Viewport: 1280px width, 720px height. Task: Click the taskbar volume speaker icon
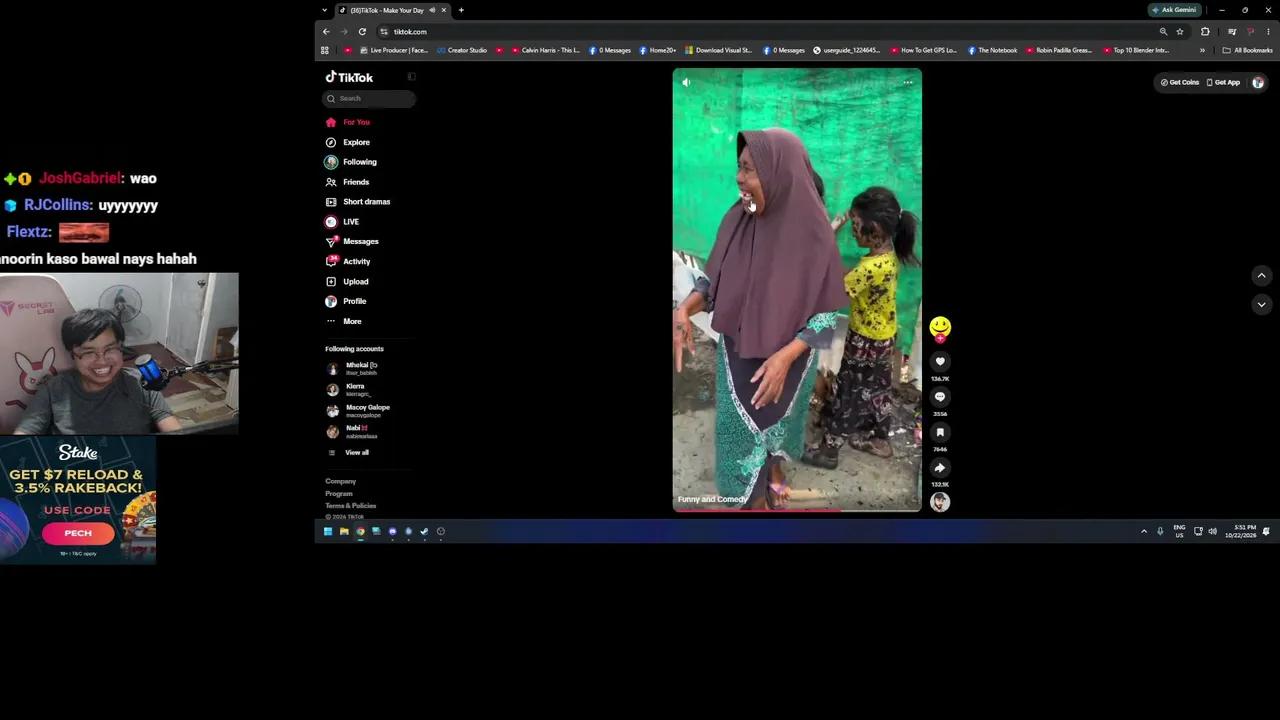pyautogui.click(x=1213, y=531)
